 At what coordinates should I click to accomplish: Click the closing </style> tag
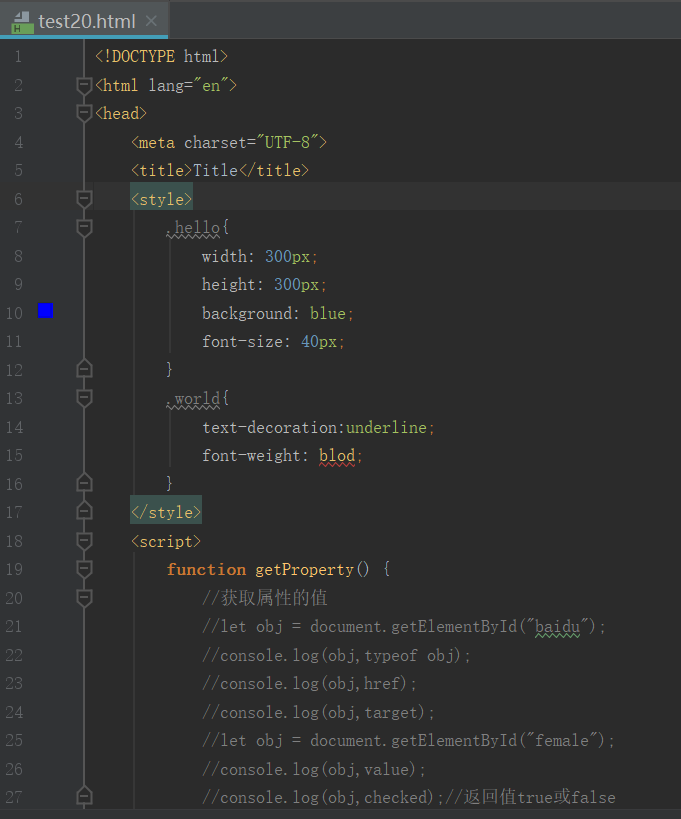pyautogui.click(x=166, y=512)
